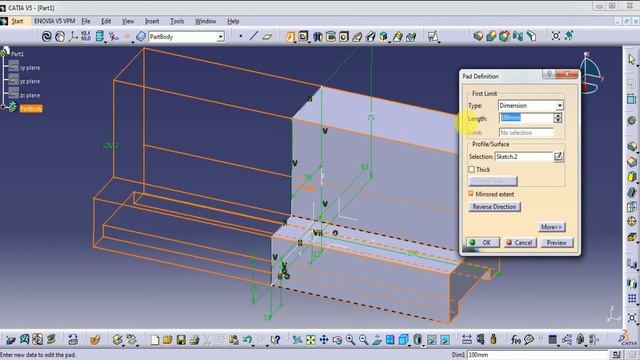Click Cancel in Pad Definition dialog
The width and height of the screenshot is (640, 360).
click(520, 243)
